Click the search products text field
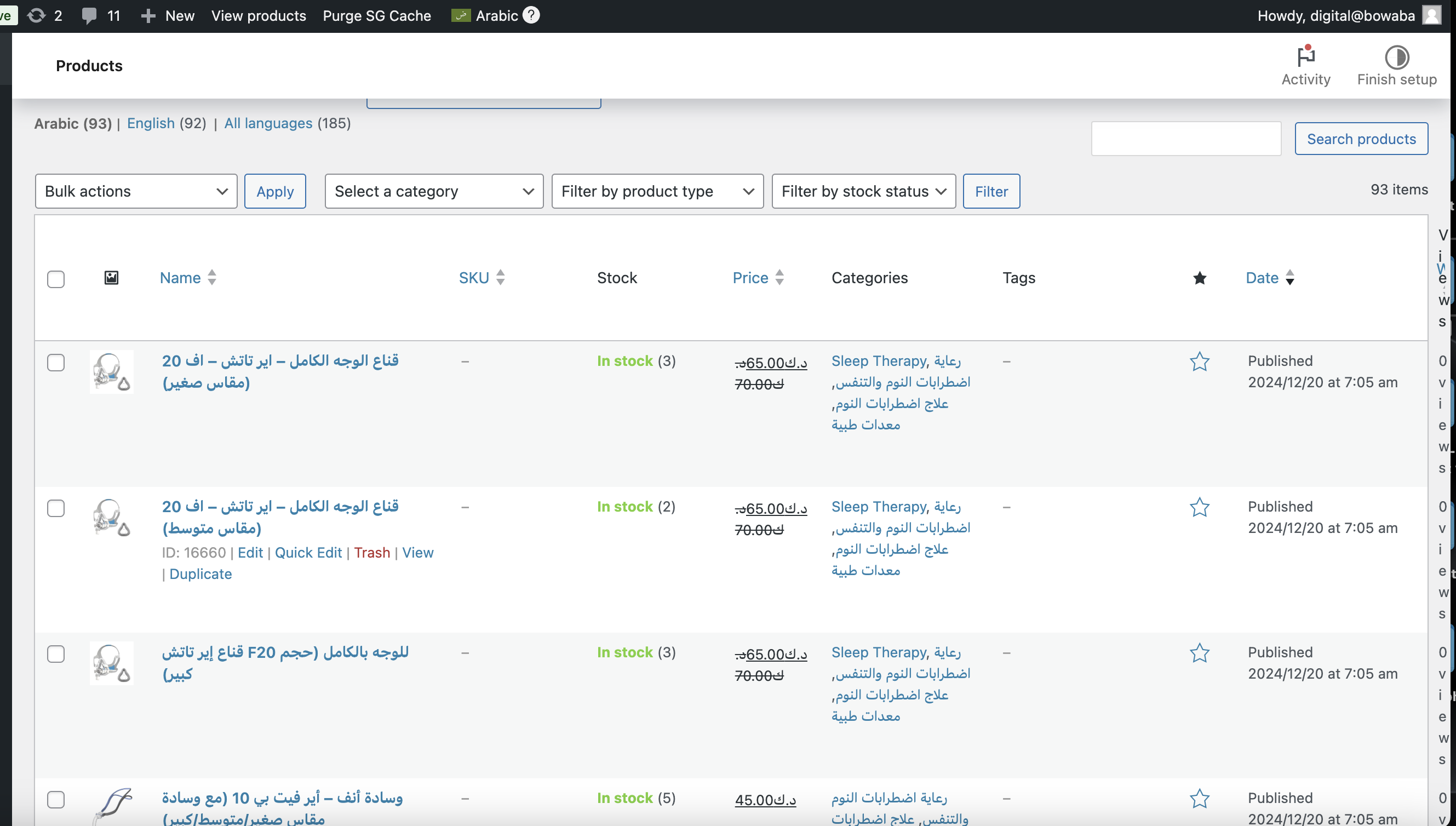 tap(1186, 139)
